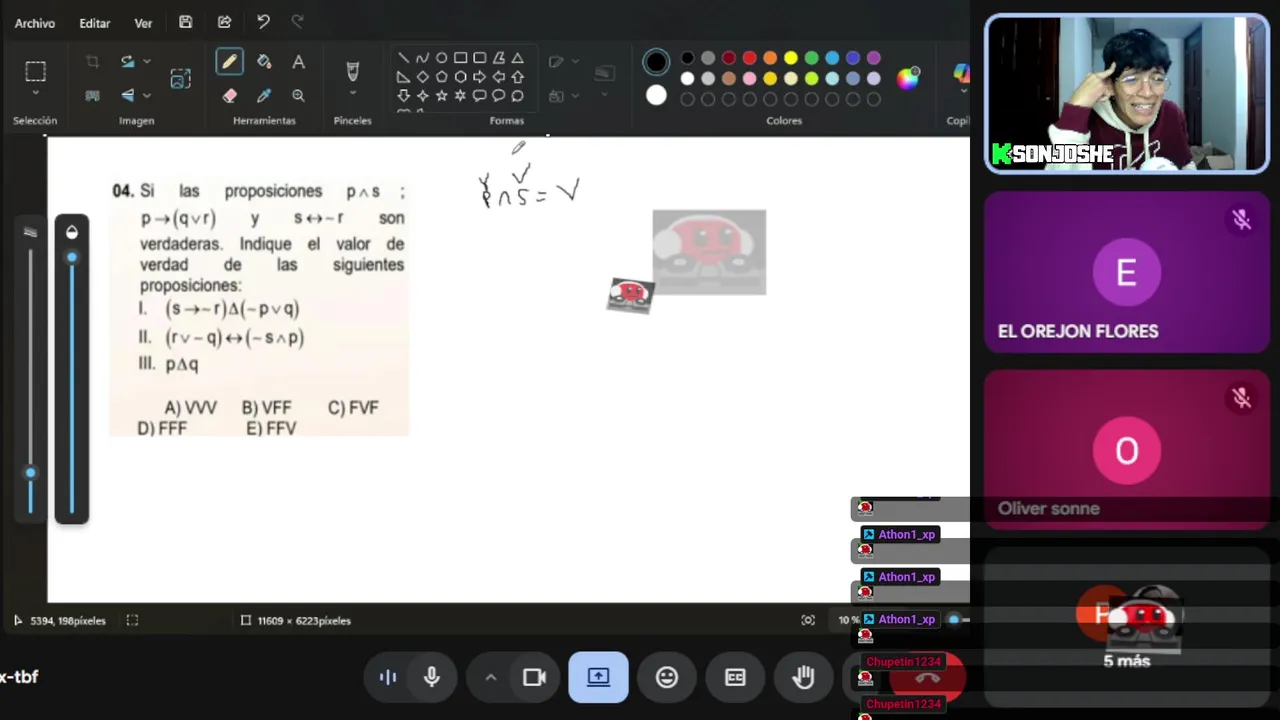Image resolution: width=1280 pixels, height=720 pixels.
Task: Expand the video settings chevron in Meet
Action: click(491, 677)
